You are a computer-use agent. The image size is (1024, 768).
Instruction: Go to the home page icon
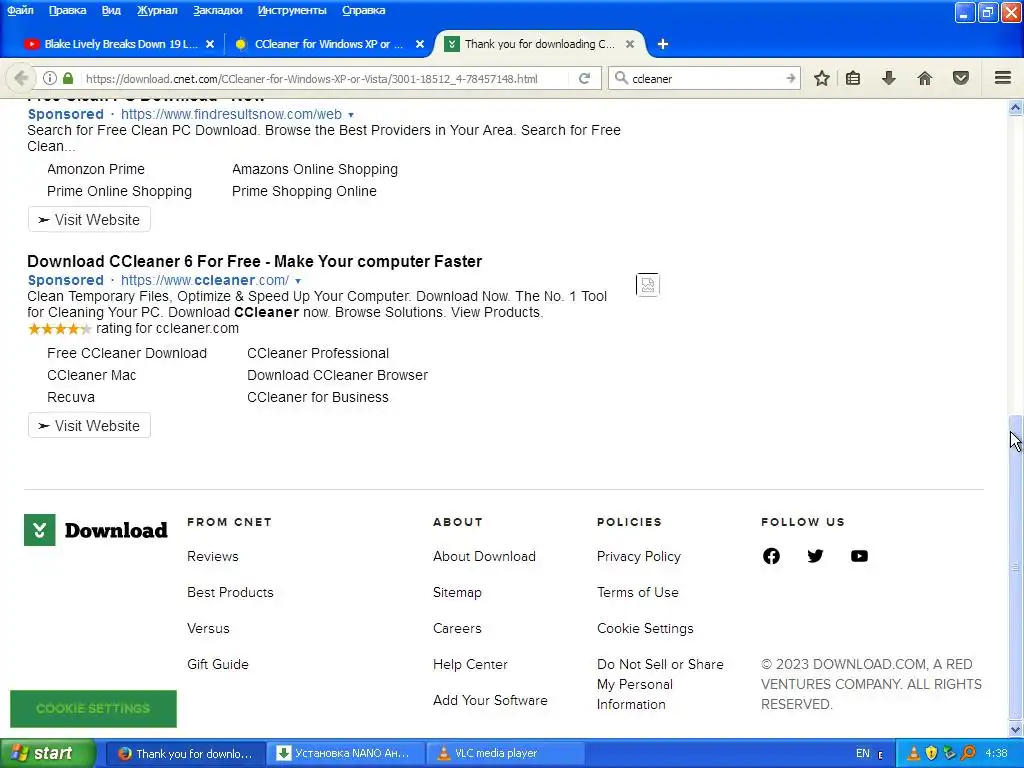pos(925,78)
